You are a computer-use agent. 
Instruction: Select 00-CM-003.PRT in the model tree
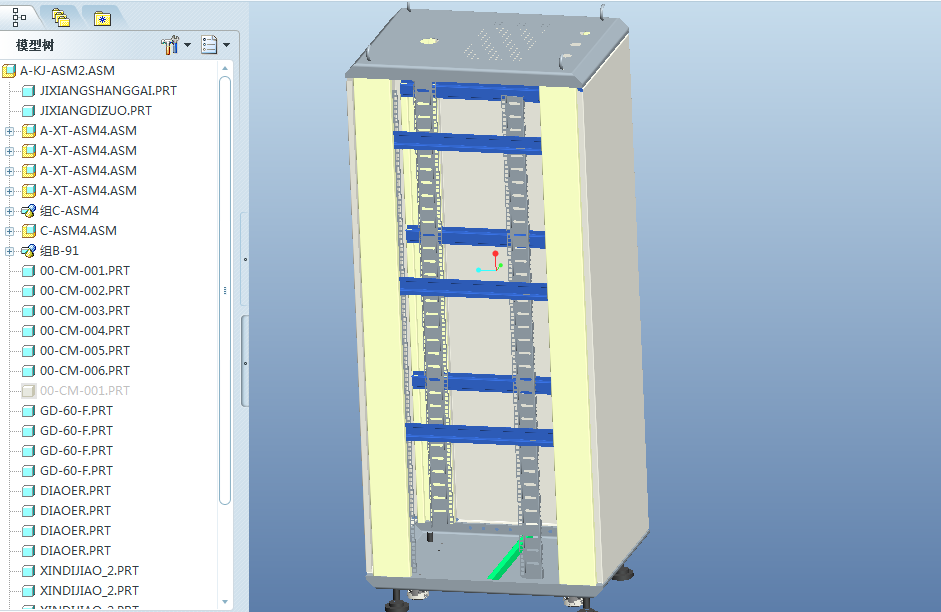click(x=85, y=311)
